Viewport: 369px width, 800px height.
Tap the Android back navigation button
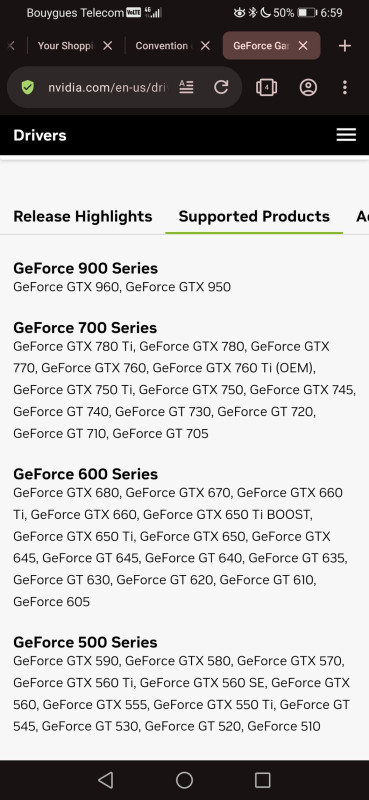coord(105,780)
